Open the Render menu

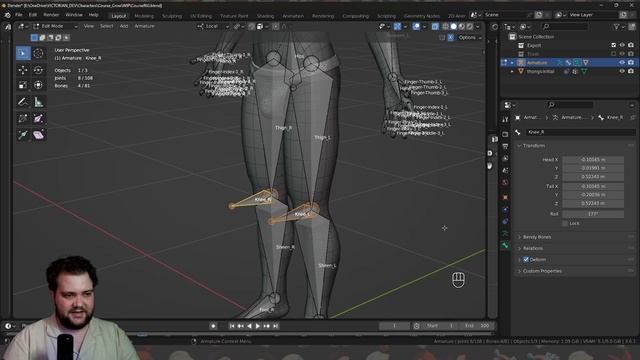51,15
